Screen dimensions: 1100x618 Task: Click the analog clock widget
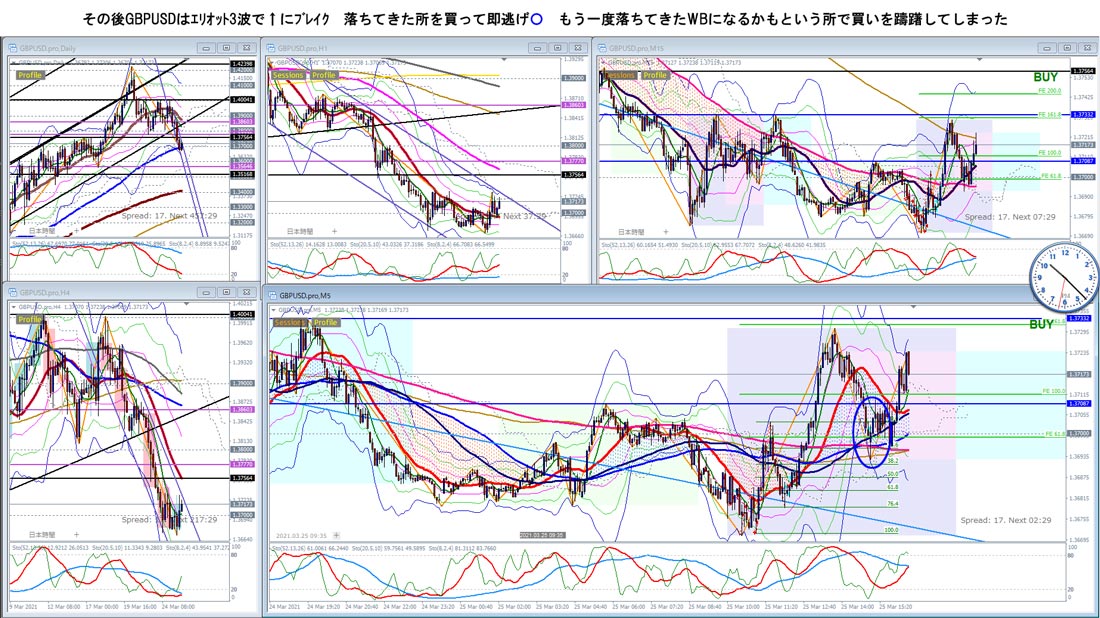click(1064, 278)
